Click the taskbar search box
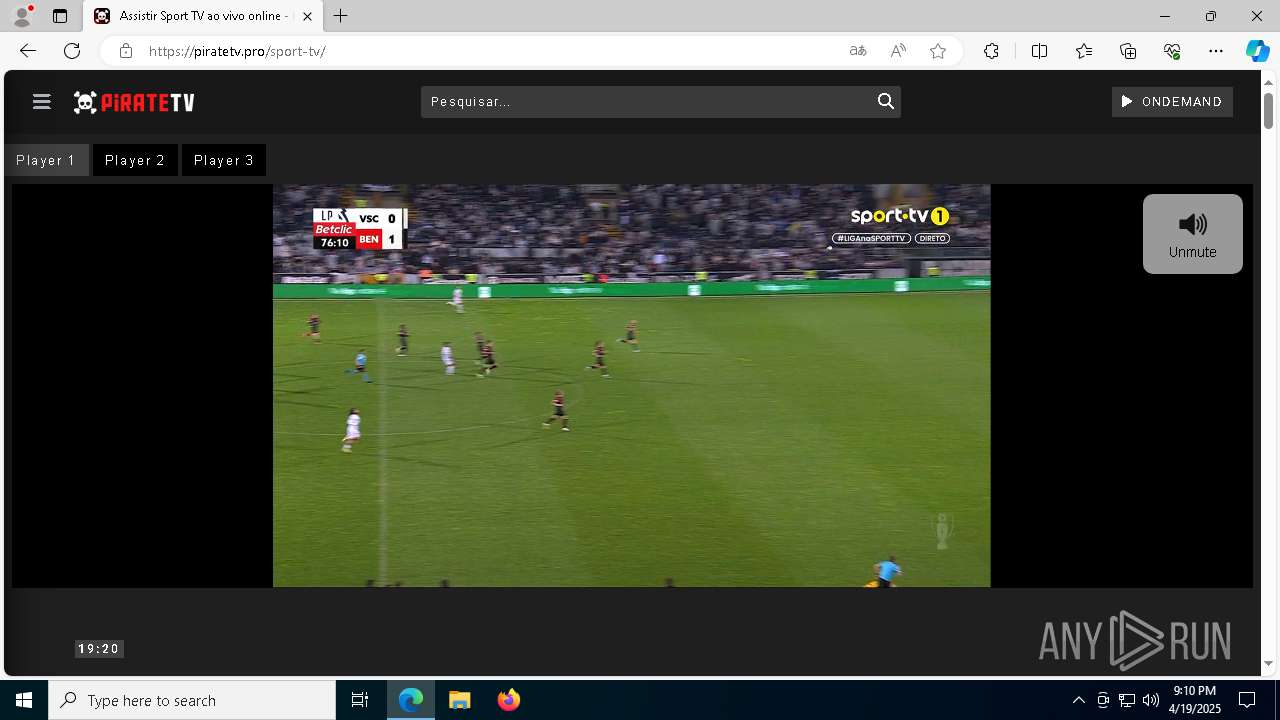This screenshot has height=720, width=1280. pos(192,700)
